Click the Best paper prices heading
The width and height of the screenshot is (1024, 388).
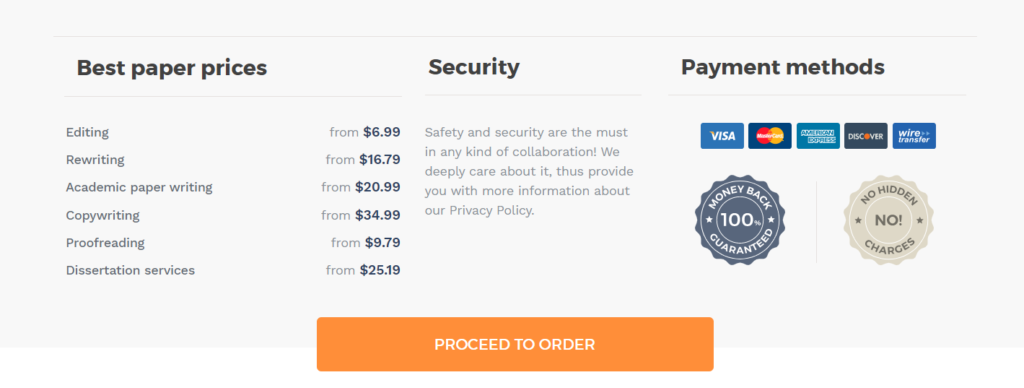point(172,67)
